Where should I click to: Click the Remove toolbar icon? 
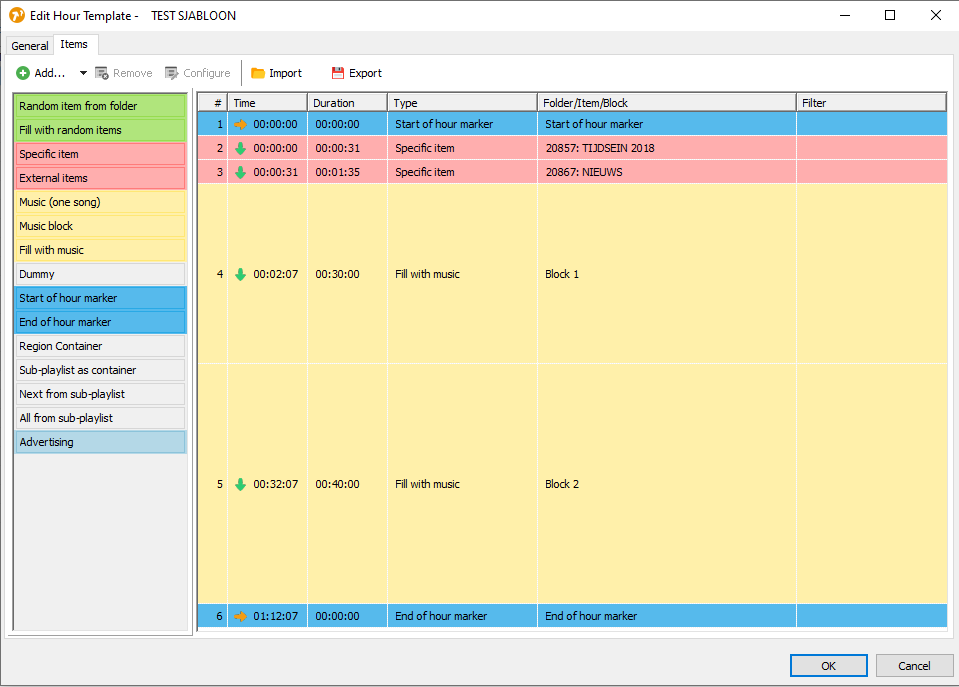(102, 73)
